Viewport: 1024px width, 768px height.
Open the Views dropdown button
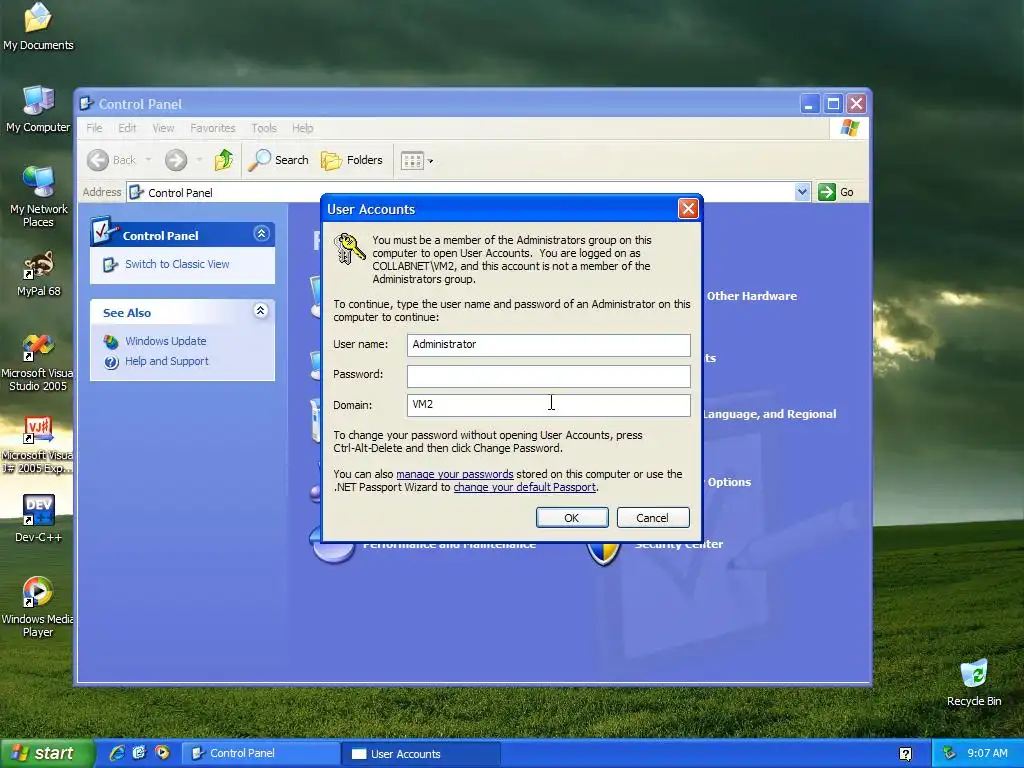point(417,161)
